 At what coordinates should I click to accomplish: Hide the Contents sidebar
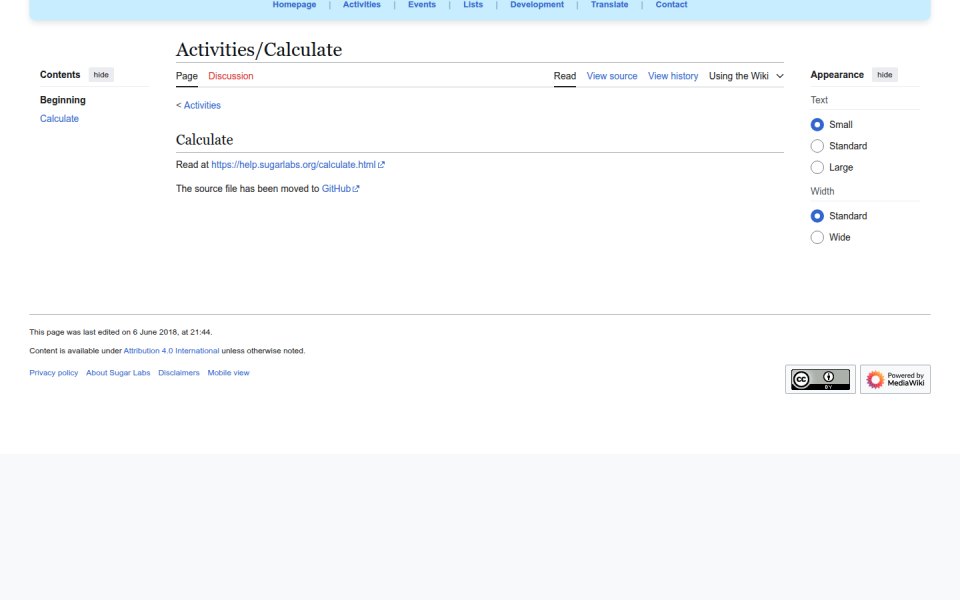(101, 75)
